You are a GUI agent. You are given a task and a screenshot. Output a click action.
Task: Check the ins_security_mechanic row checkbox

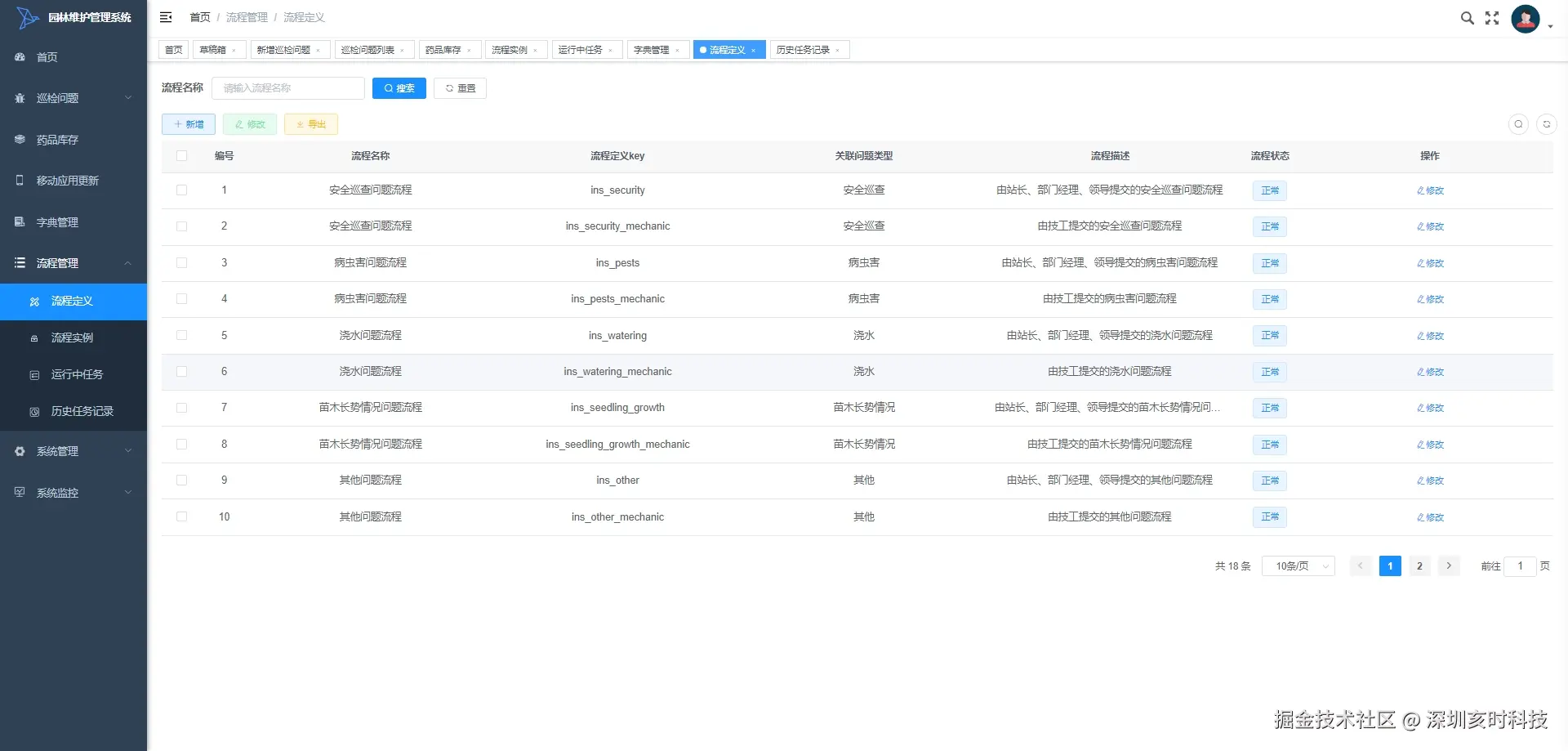pos(181,226)
